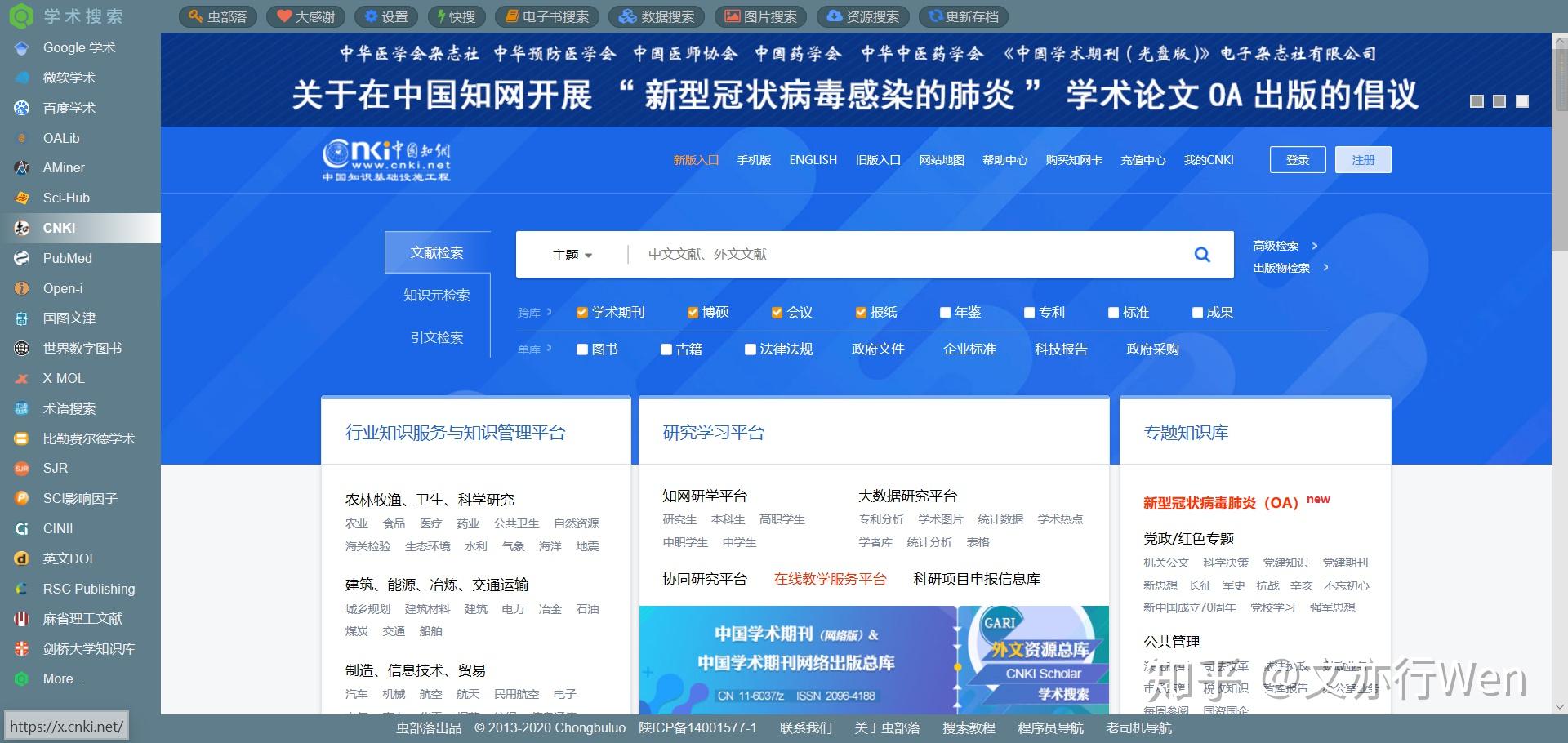Uncheck the 学术期刊 checkbox
Image resolution: width=1568 pixels, height=743 pixels.
pos(582,313)
